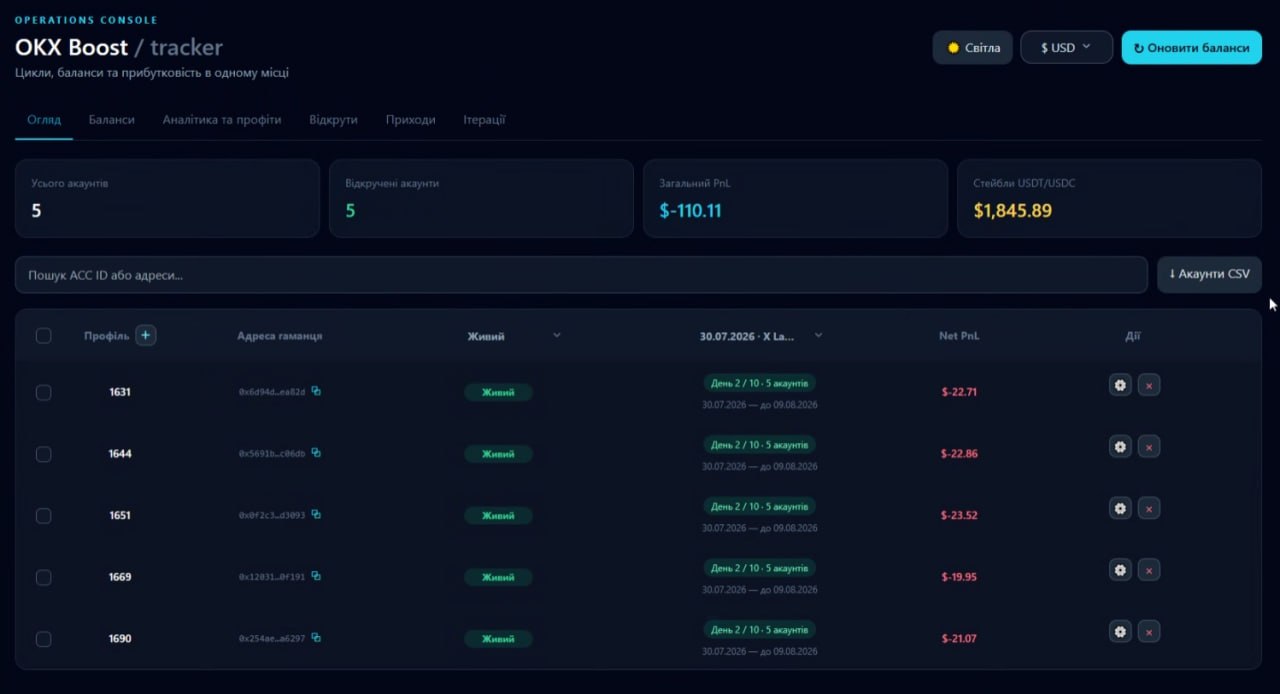Focus the Пошук ACC ID search field
The width and height of the screenshot is (1280, 694).
point(581,275)
